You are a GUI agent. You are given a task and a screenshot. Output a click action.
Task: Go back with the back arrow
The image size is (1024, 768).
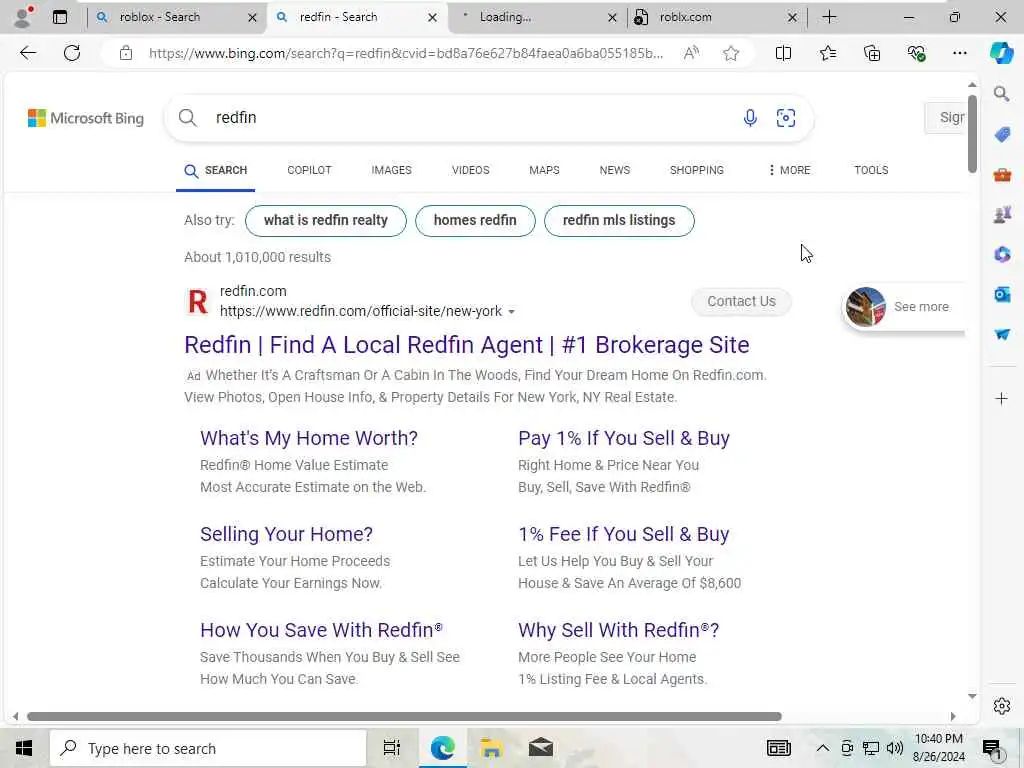[x=27, y=53]
